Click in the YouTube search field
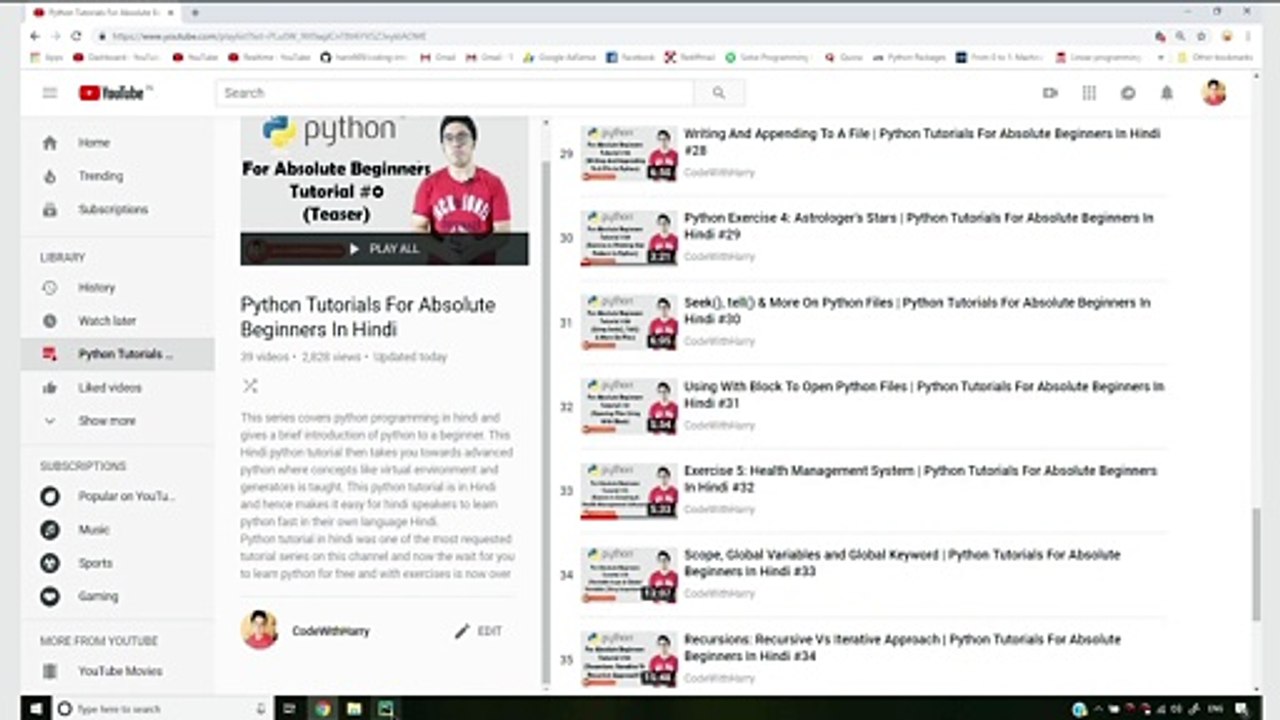The image size is (1280, 720). [455, 93]
